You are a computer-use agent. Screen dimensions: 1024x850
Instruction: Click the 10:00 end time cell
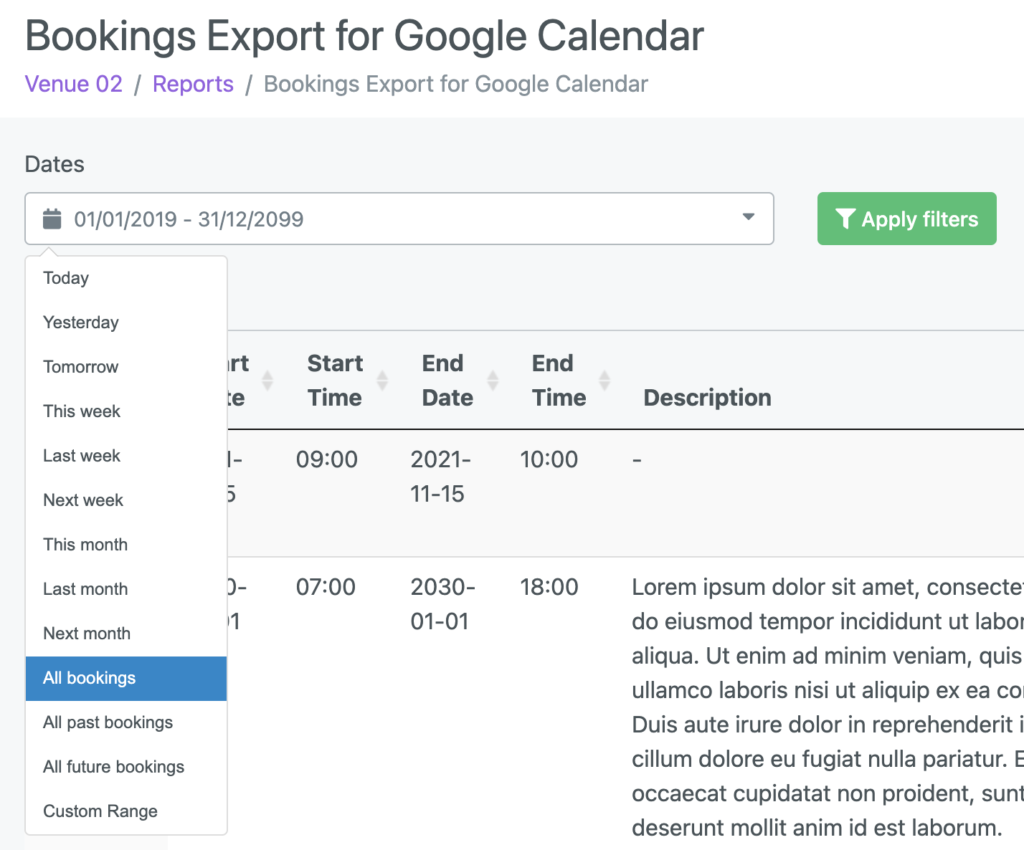549,460
